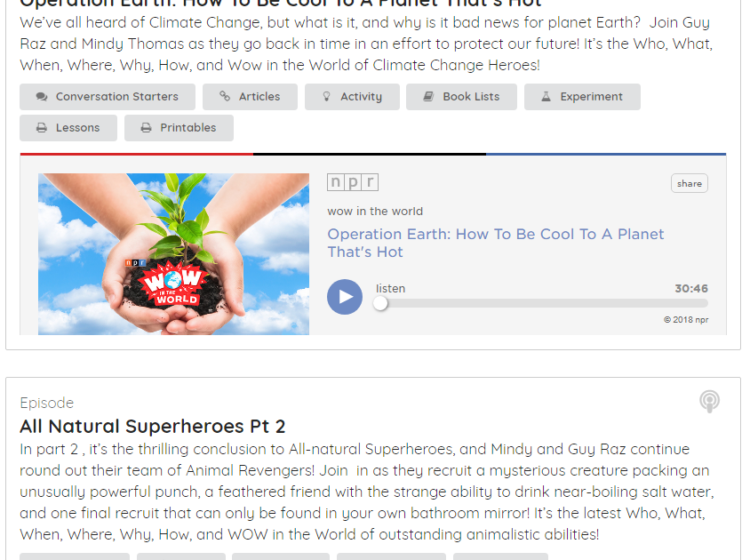Click the wow in the world show name

click(x=375, y=211)
